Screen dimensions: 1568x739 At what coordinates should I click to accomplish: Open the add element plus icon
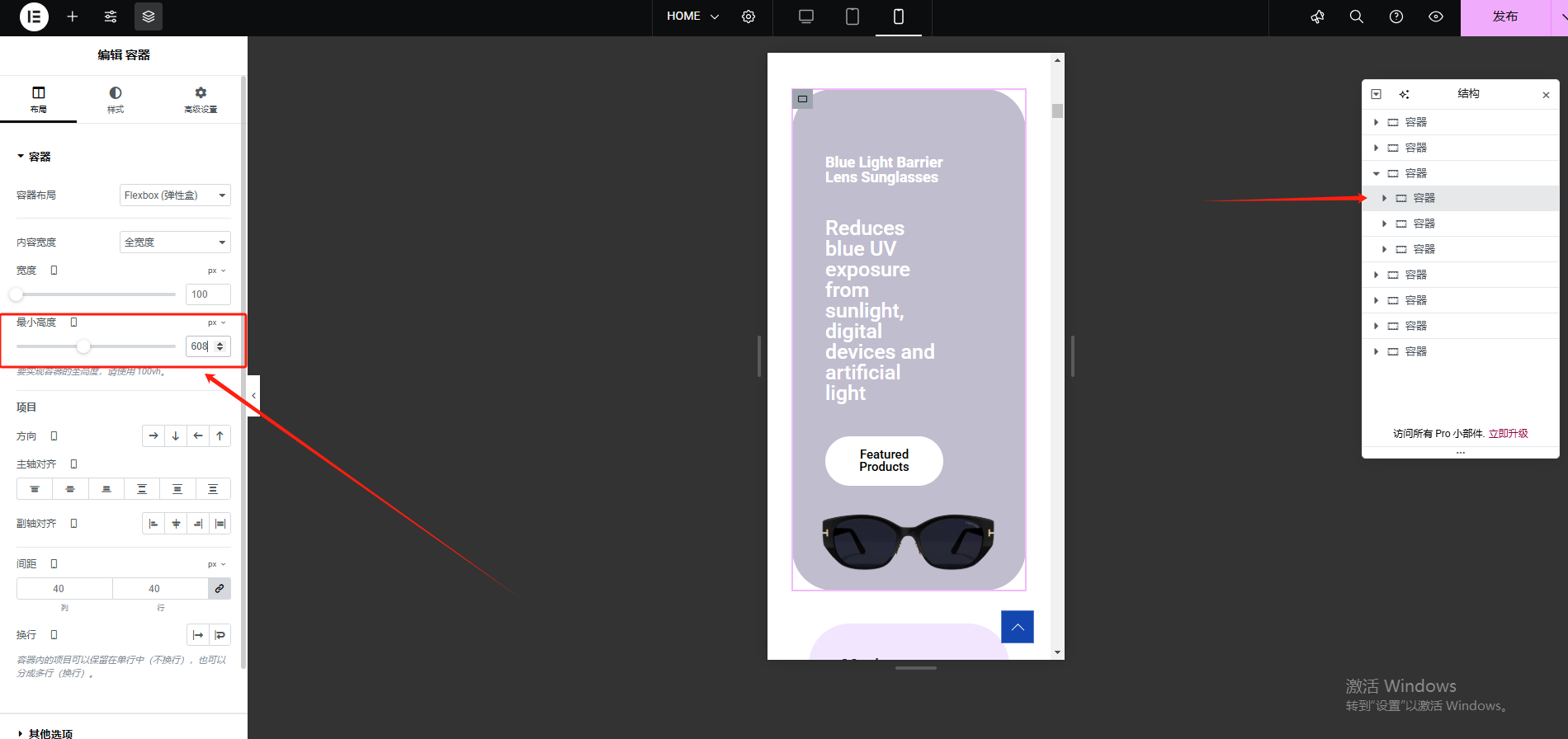point(73,16)
